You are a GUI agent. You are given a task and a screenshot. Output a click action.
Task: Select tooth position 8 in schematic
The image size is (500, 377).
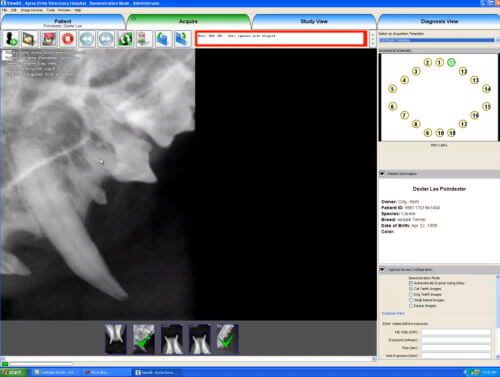pyautogui.click(x=416, y=124)
